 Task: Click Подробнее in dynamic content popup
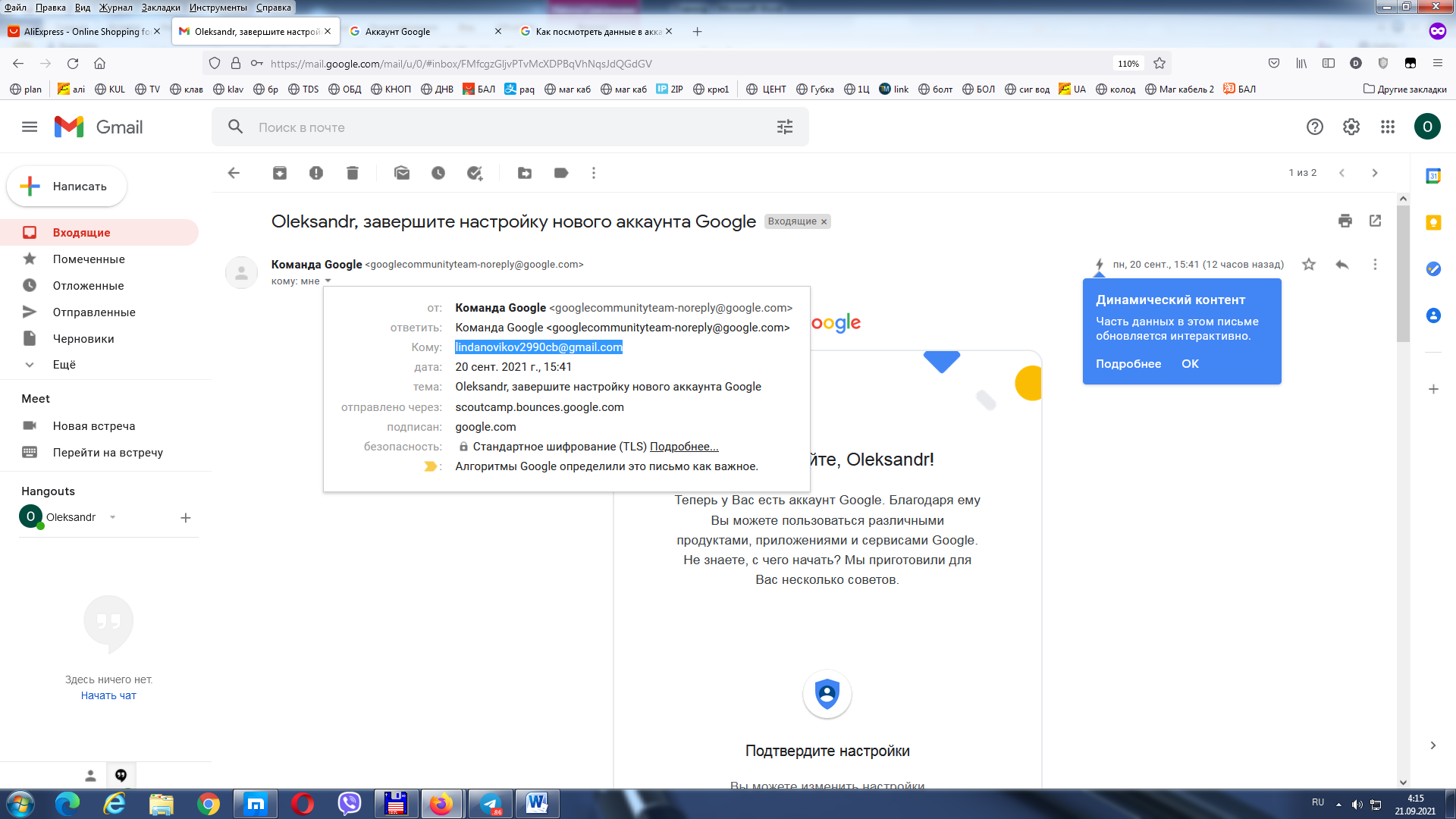1128,364
